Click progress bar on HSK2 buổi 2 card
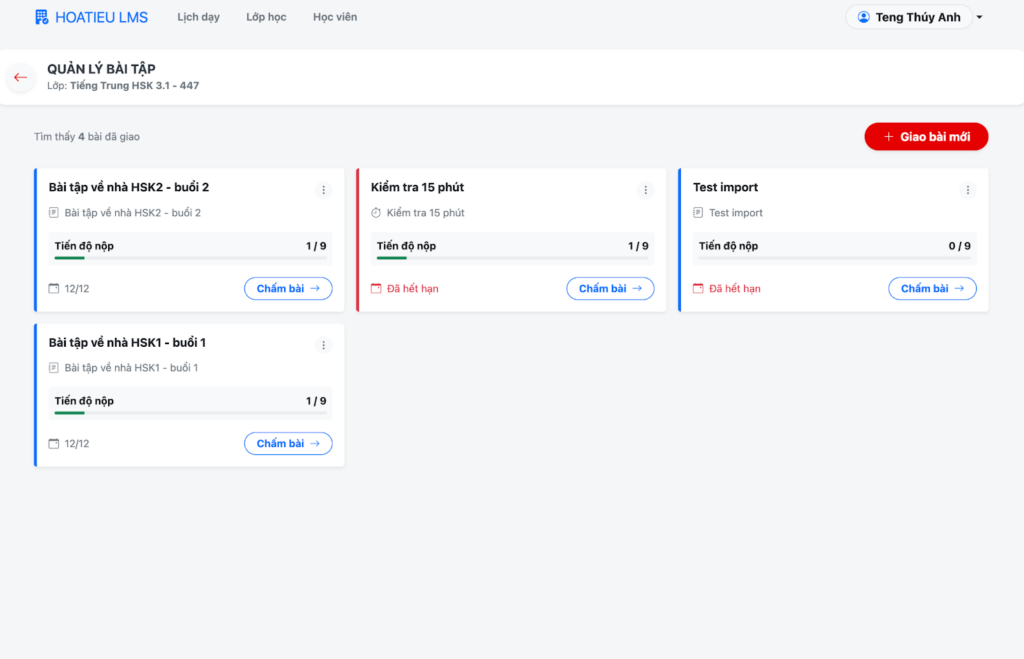Viewport: 1024px width, 659px height. point(190,258)
